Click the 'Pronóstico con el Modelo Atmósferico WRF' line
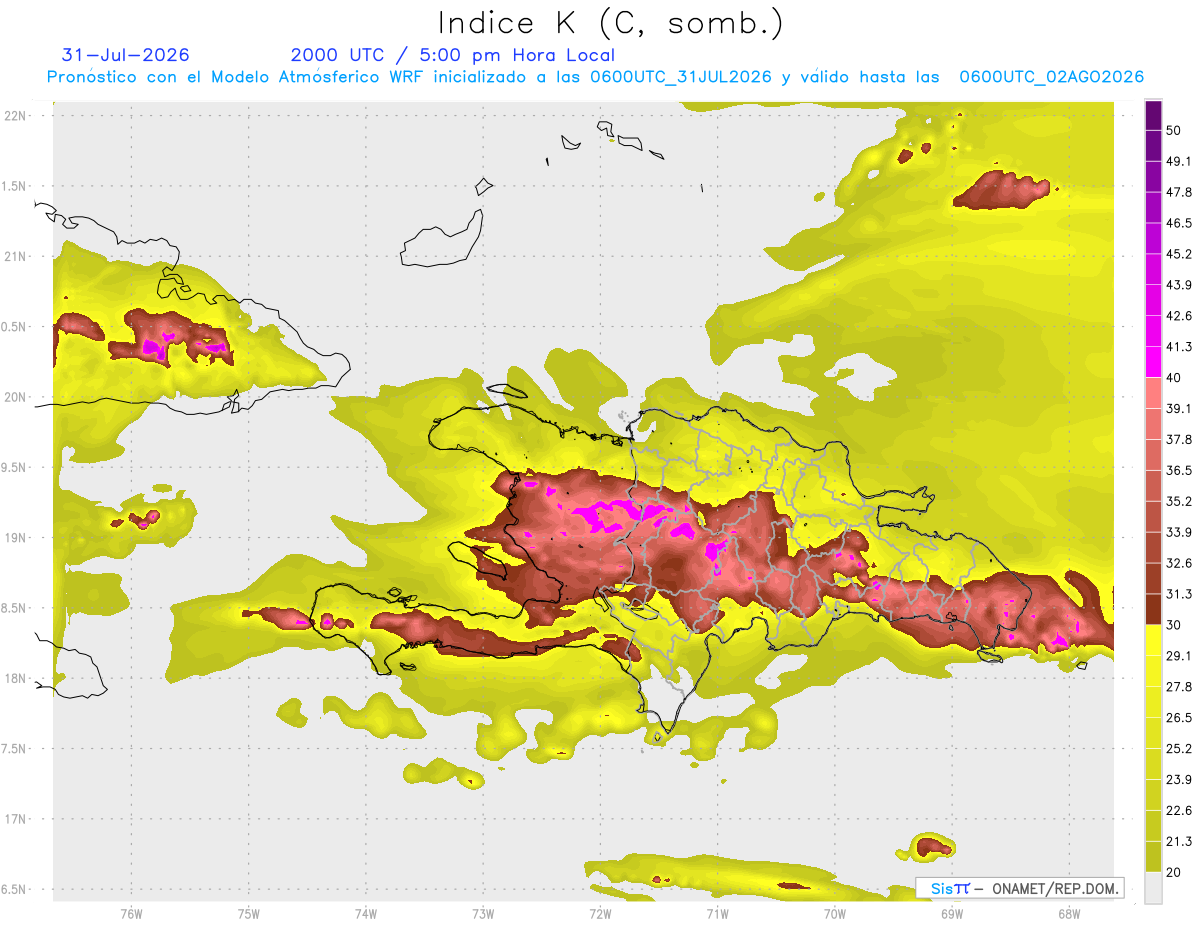1200x927 pixels. pyautogui.click(x=595, y=77)
